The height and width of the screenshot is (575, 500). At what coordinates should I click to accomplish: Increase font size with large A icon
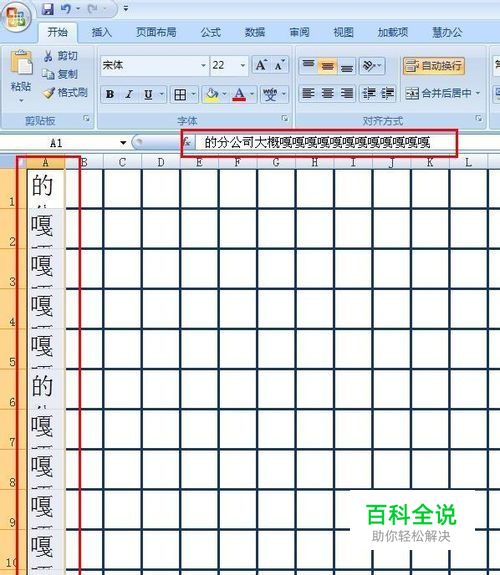point(261,65)
